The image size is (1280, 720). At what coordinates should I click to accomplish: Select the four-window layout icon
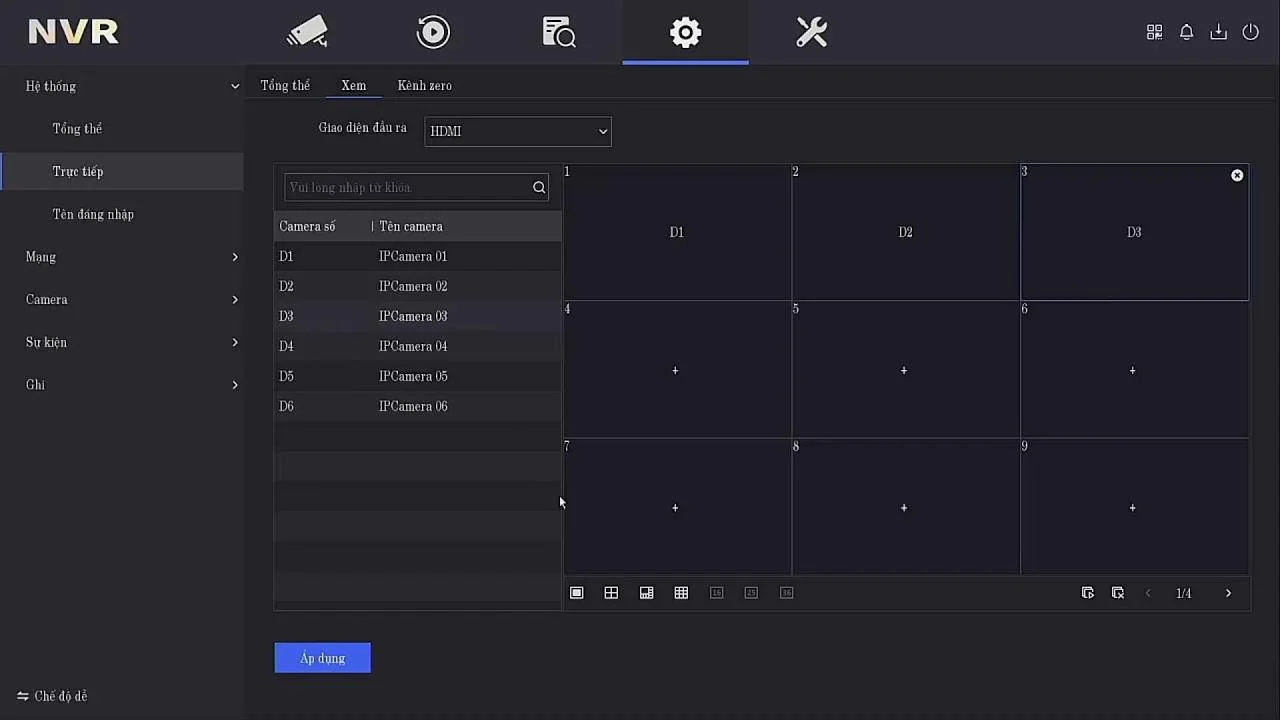pyautogui.click(x=611, y=593)
